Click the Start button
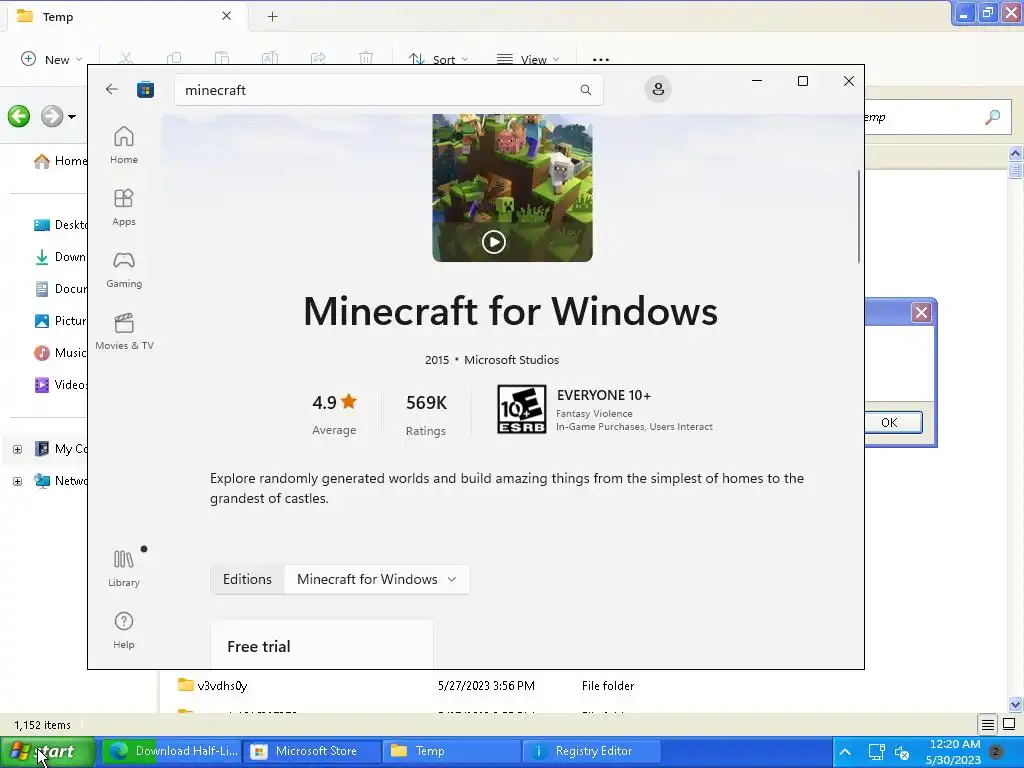The width and height of the screenshot is (1024, 768). click(x=47, y=752)
